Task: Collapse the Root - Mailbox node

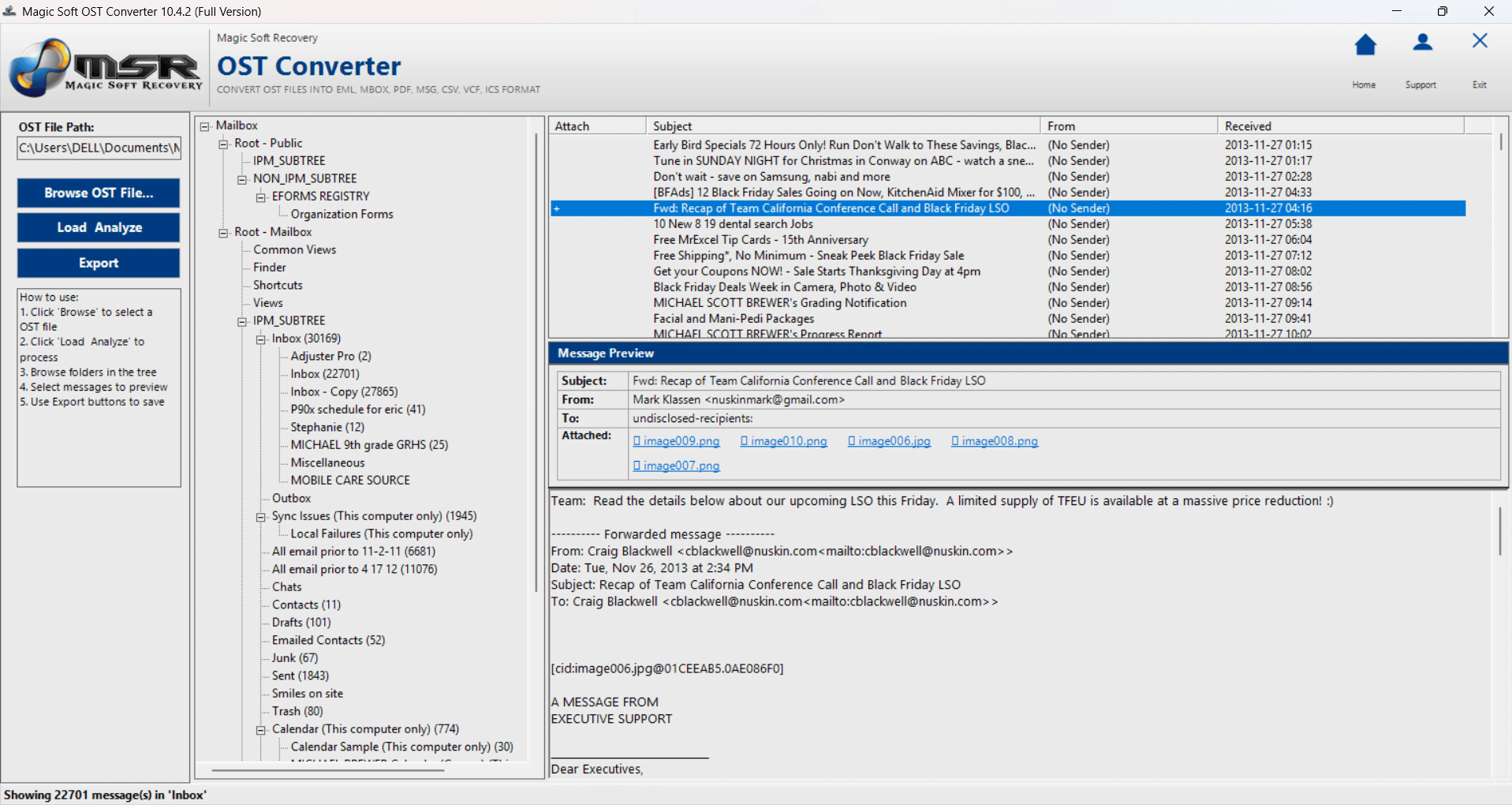Action: pyautogui.click(x=224, y=233)
